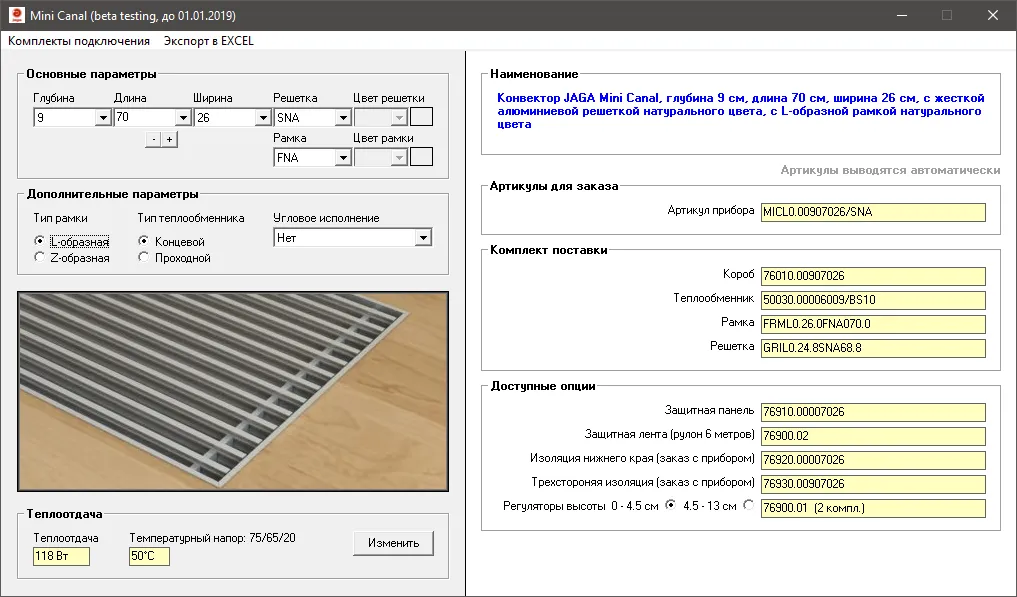Click the Цвет решетки color swatch

(422, 117)
